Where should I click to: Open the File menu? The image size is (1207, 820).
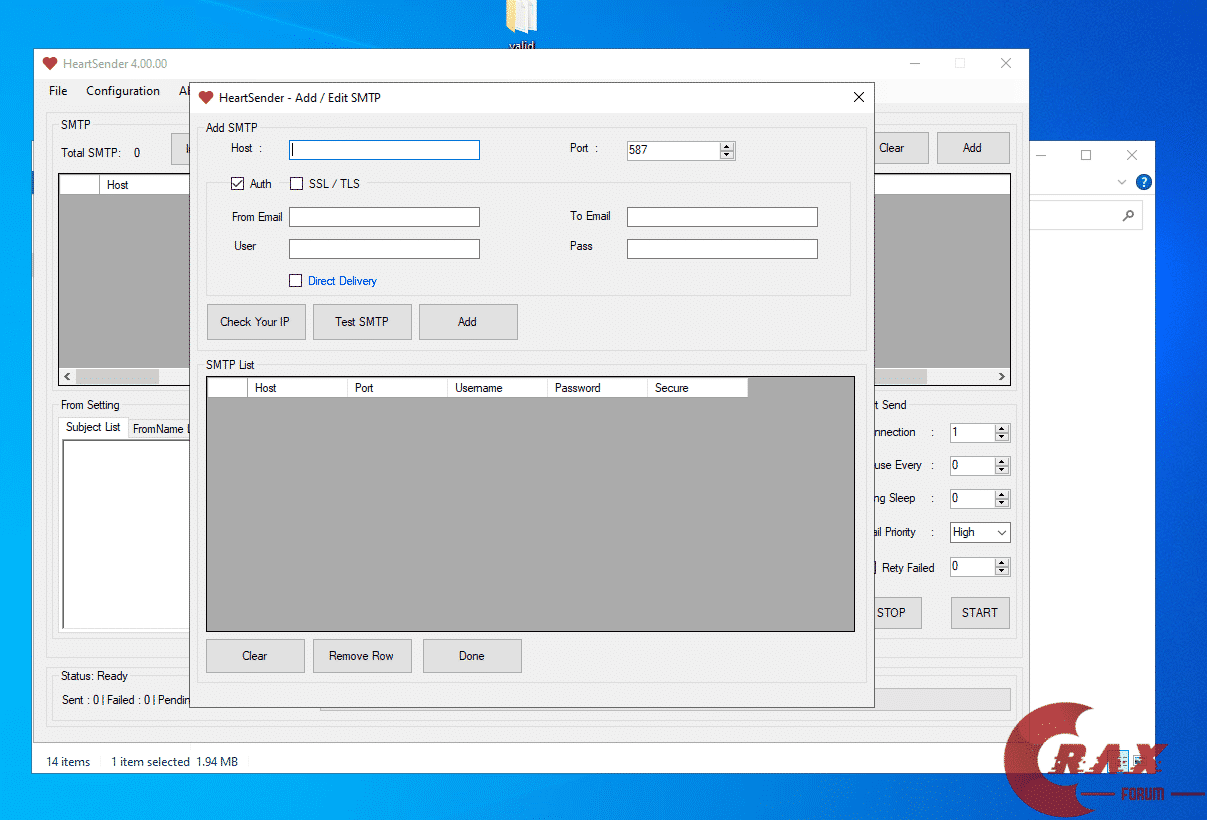point(58,91)
